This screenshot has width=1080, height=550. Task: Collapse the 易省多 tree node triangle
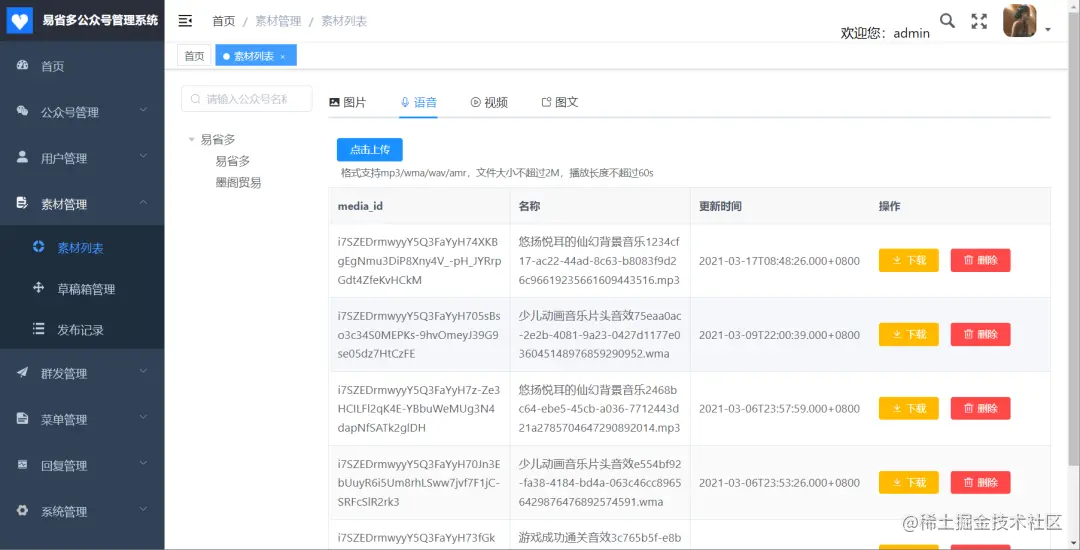coord(191,140)
